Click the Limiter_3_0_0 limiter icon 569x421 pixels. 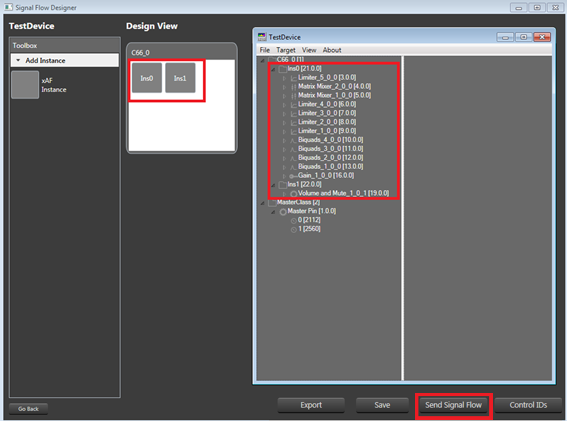(x=294, y=114)
